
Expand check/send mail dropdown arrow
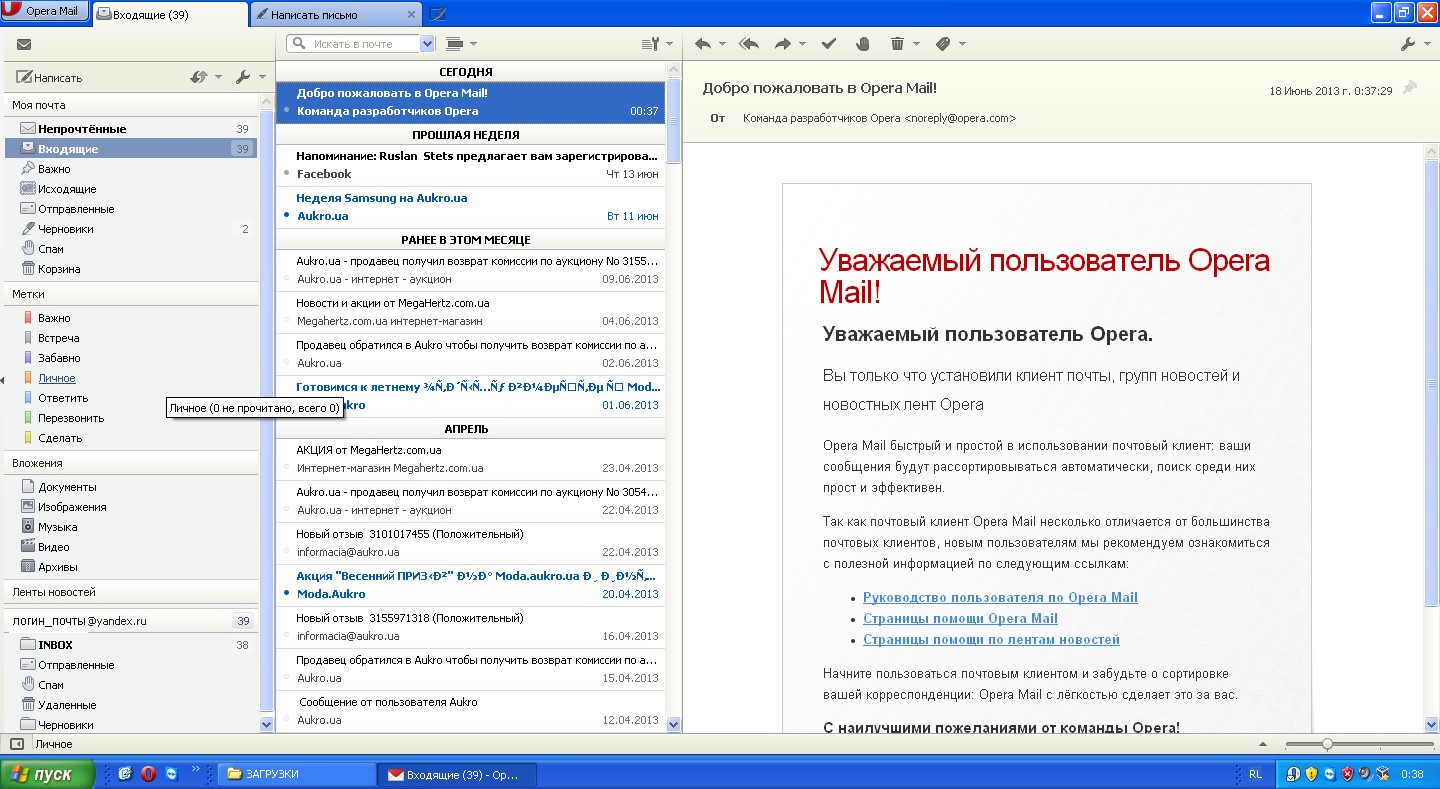pyautogui.click(x=218, y=77)
